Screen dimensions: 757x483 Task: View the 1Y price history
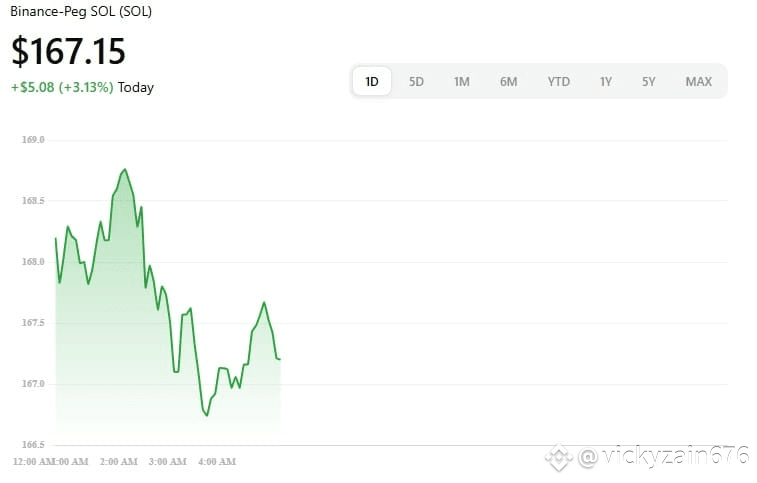coord(606,82)
